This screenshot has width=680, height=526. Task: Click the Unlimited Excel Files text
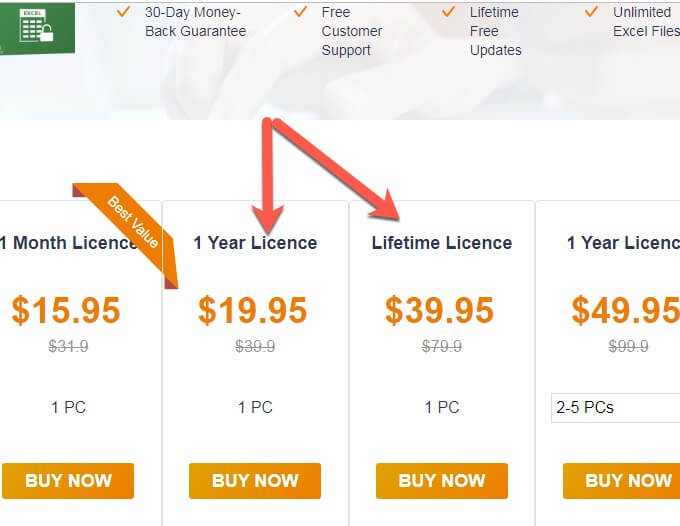pyautogui.click(x=645, y=21)
